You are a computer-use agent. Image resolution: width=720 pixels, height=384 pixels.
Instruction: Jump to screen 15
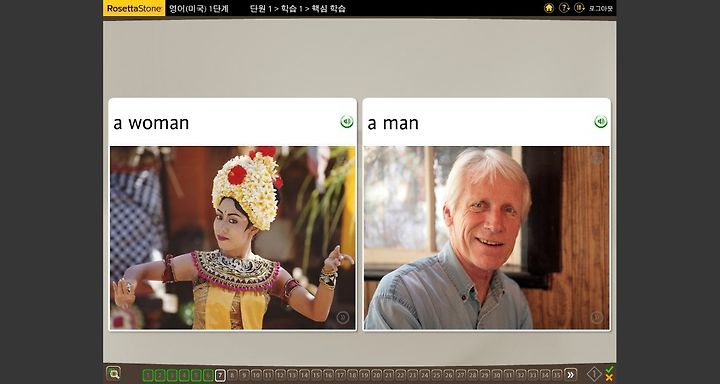point(316,376)
